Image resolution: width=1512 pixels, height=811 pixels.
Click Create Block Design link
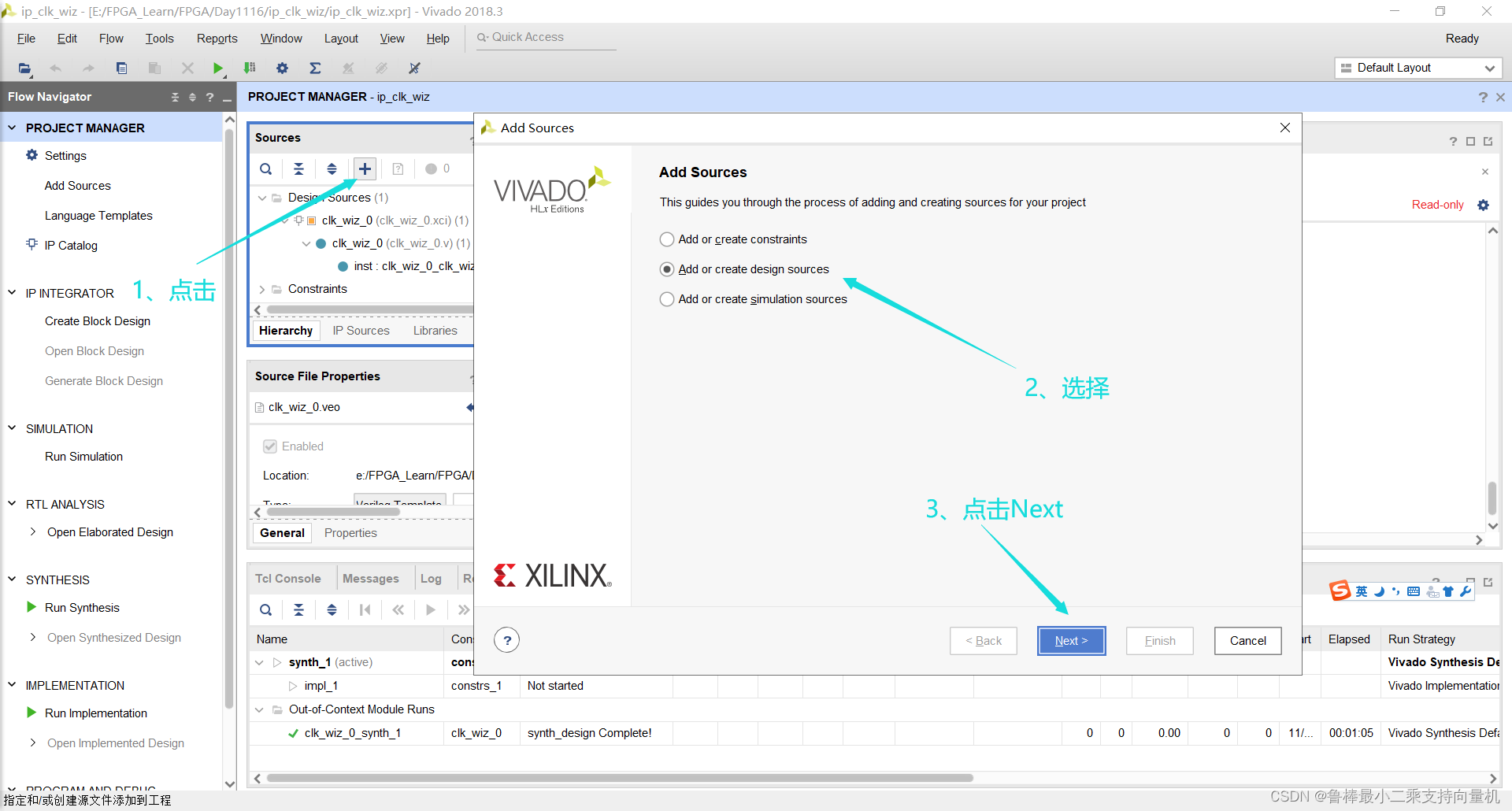point(98,321)
